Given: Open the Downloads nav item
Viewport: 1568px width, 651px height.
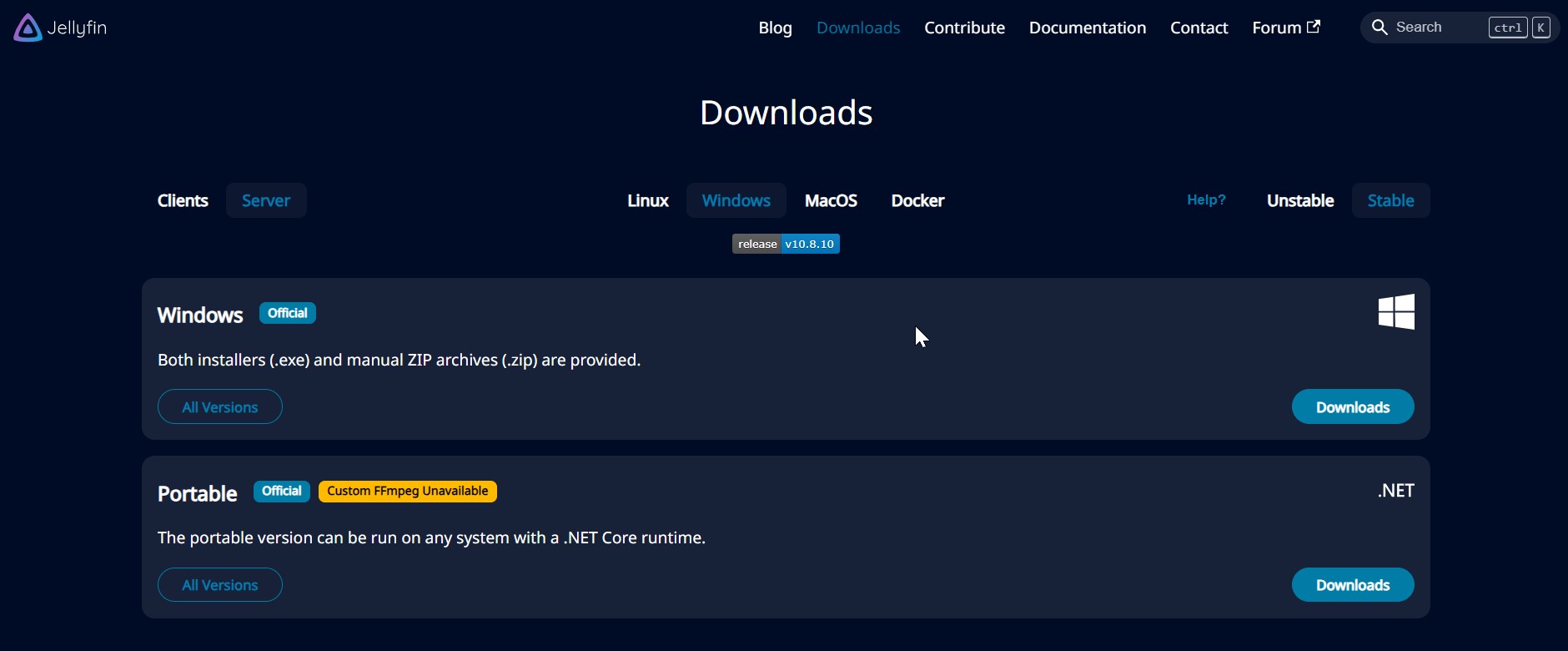Looking at the screenshot, I should coord(858,28).
